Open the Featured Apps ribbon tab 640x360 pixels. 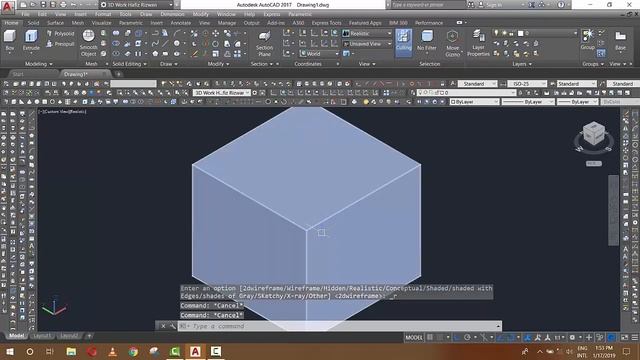pyautogui.click(x=365, y=23)
